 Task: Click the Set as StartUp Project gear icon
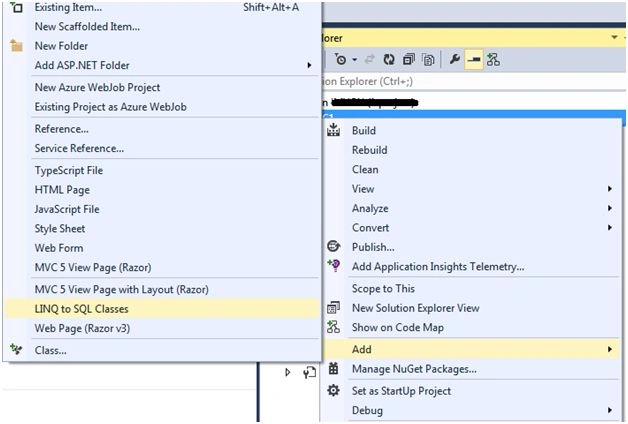point(333,390)
